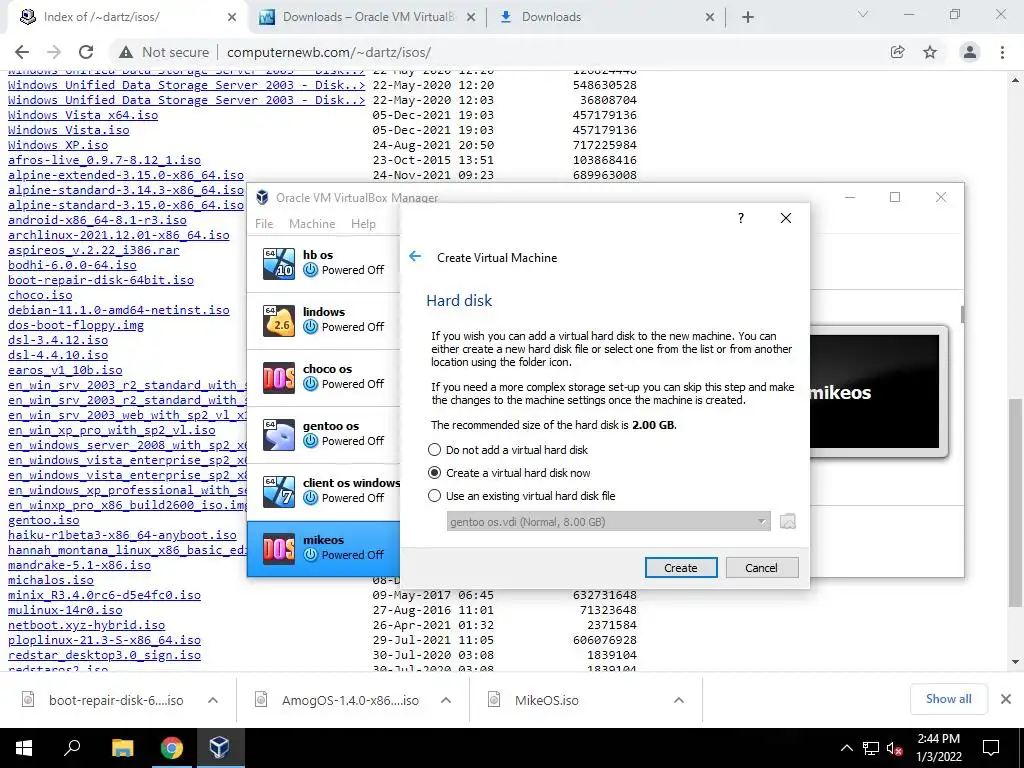The width and height of the screenshot is (1024, 768).
Task: Open the notification center
Action: point(991,748)
